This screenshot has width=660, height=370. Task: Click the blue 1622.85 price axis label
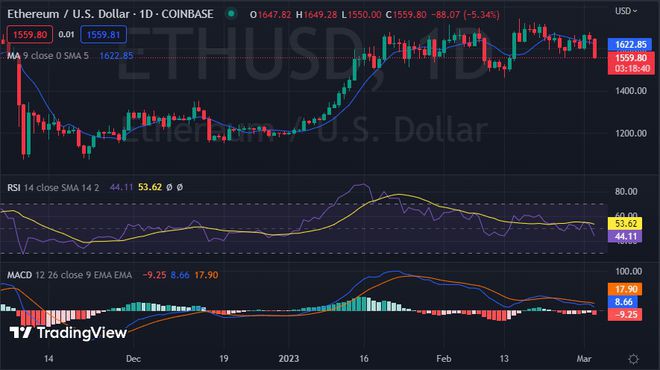[x=630, y=44]
